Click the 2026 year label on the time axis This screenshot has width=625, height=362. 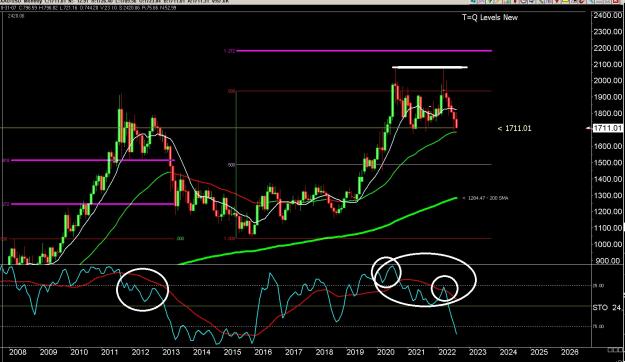pos(570,352)
